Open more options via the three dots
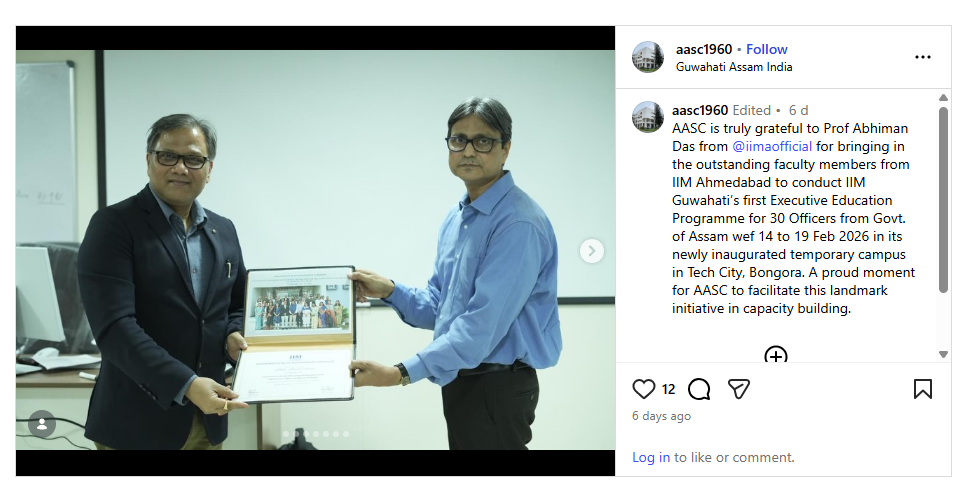Viewport: 970px width, 495px height. (x=922, y=57)
